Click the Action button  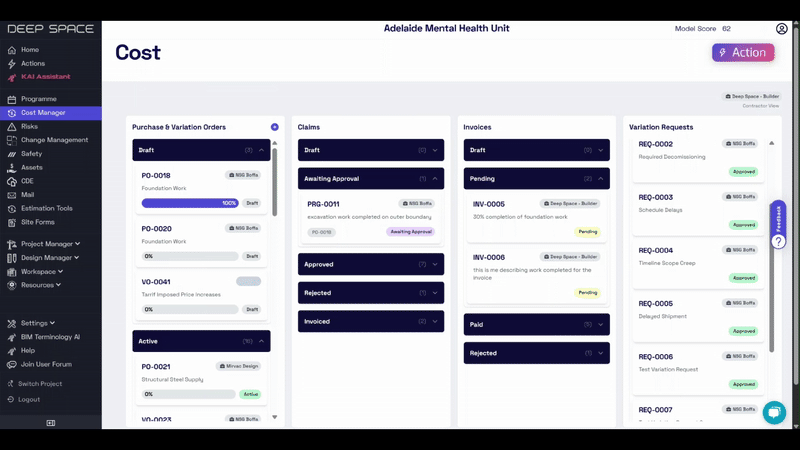[x=743, y=53]
